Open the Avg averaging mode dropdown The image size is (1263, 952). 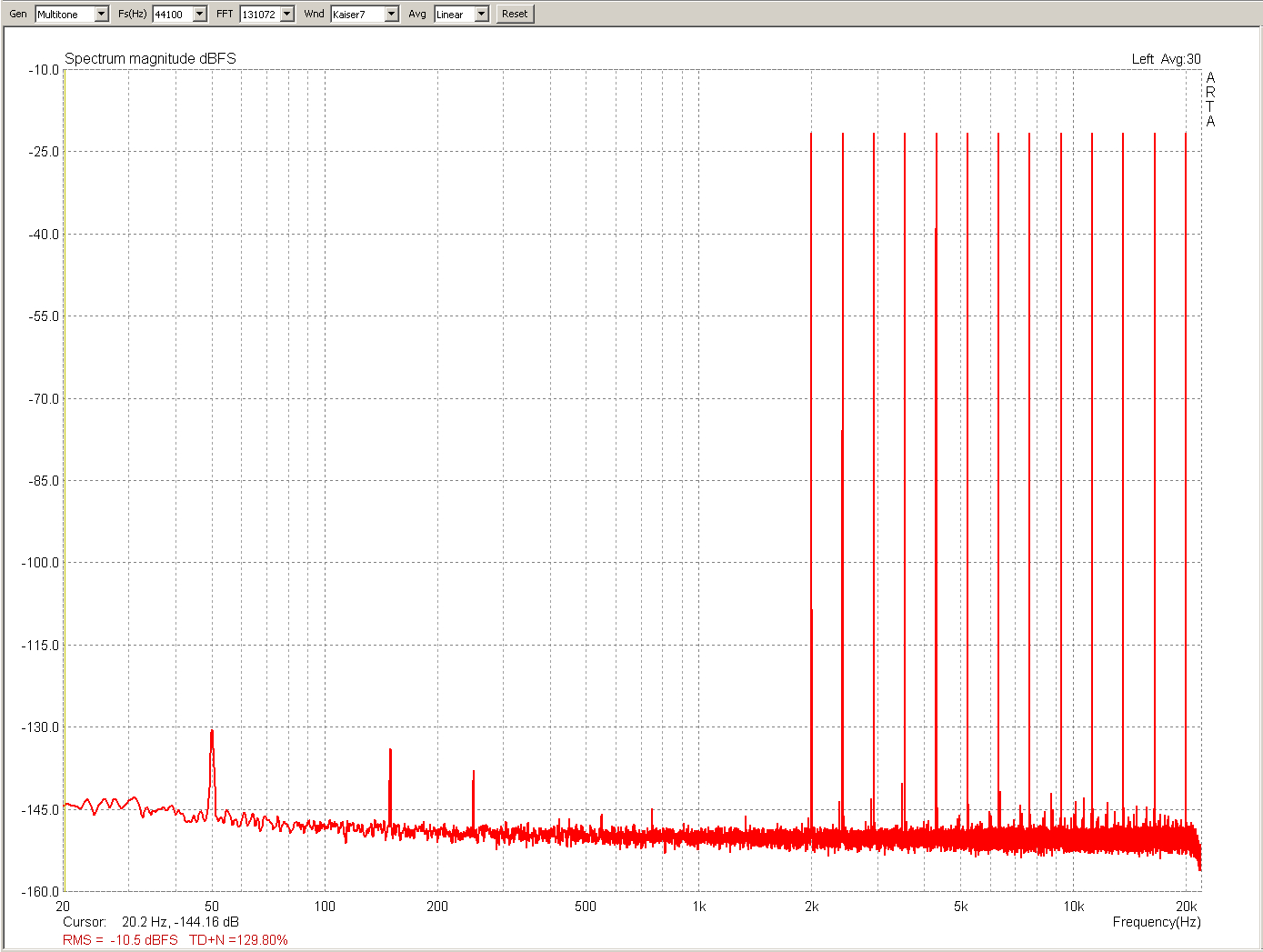[482, 15]
